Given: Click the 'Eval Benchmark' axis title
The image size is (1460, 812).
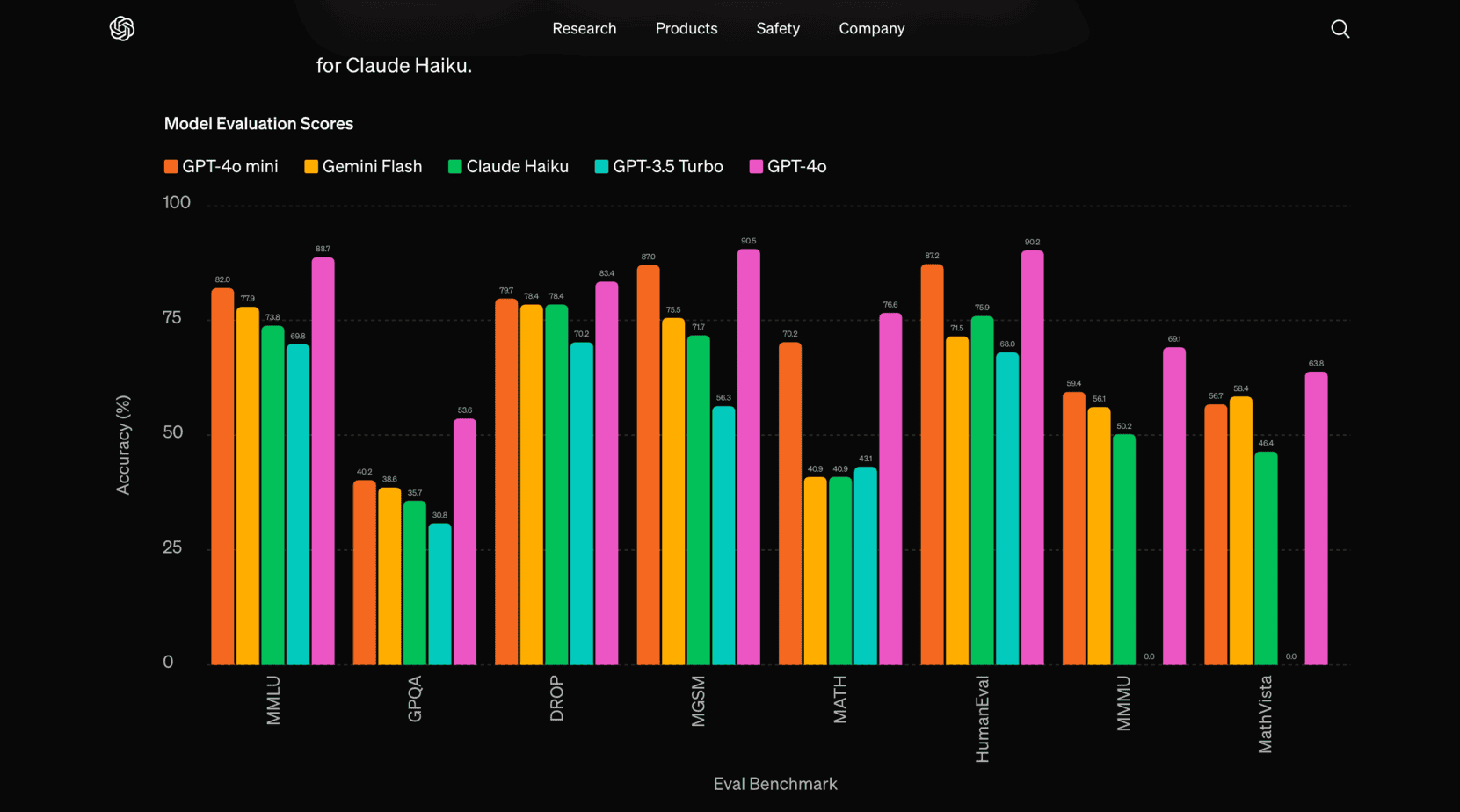Looking at the screenshot, I should (775, 784).
